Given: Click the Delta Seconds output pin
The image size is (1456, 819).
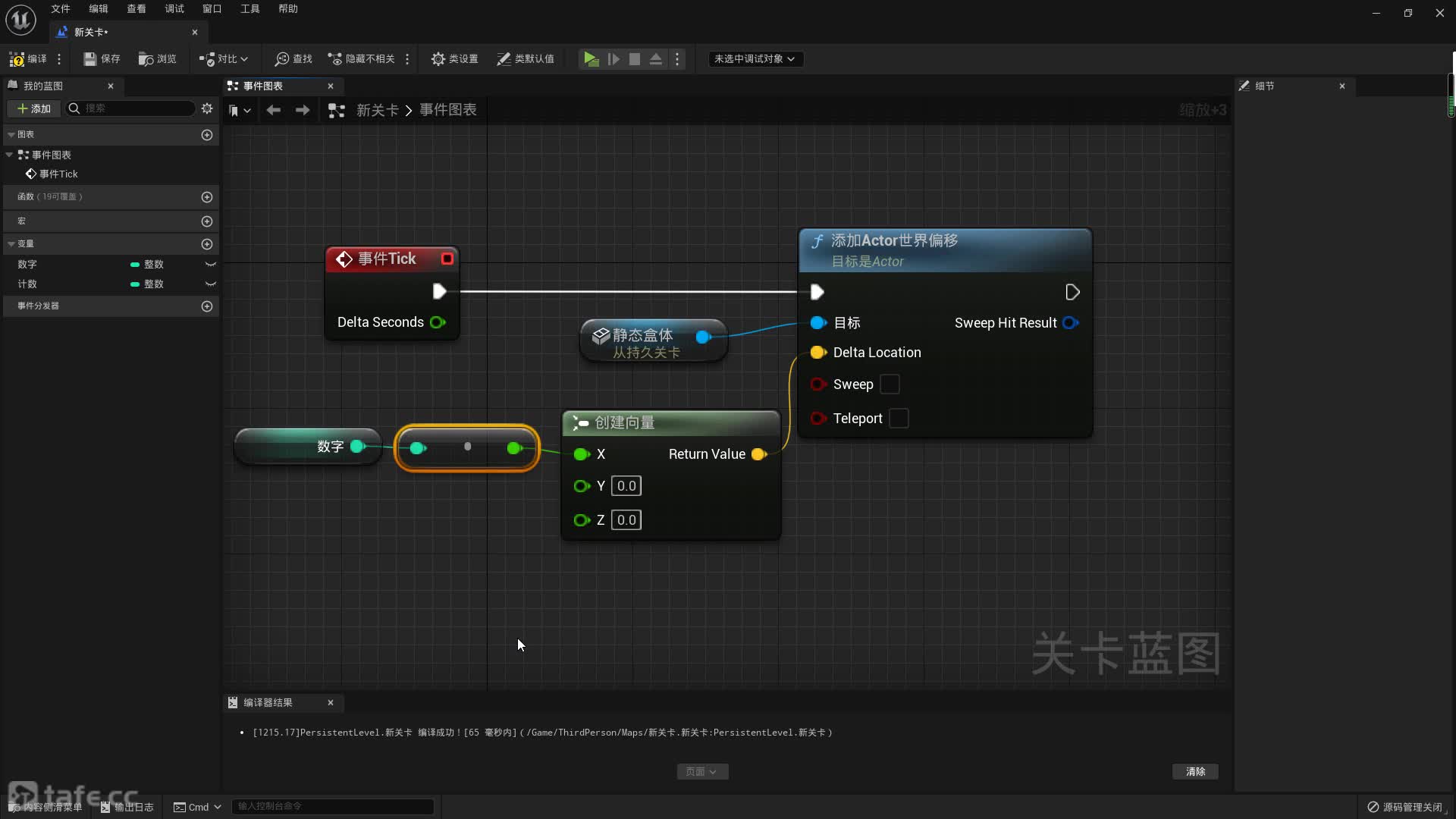Looking at the screenshot, I should tap(438, 322).
